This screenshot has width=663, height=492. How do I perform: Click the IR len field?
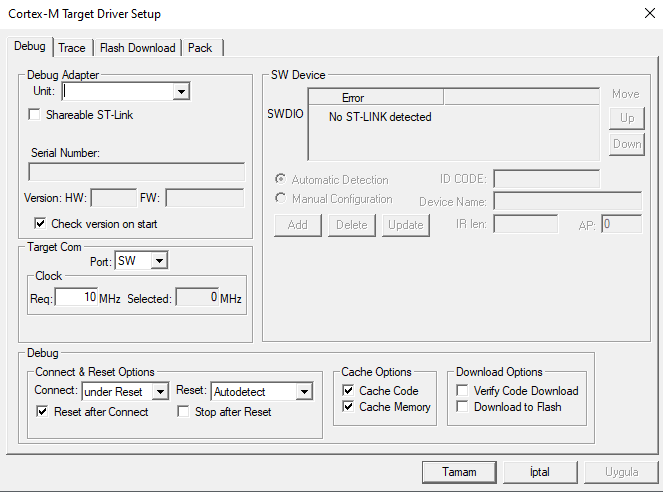[526, 224]
